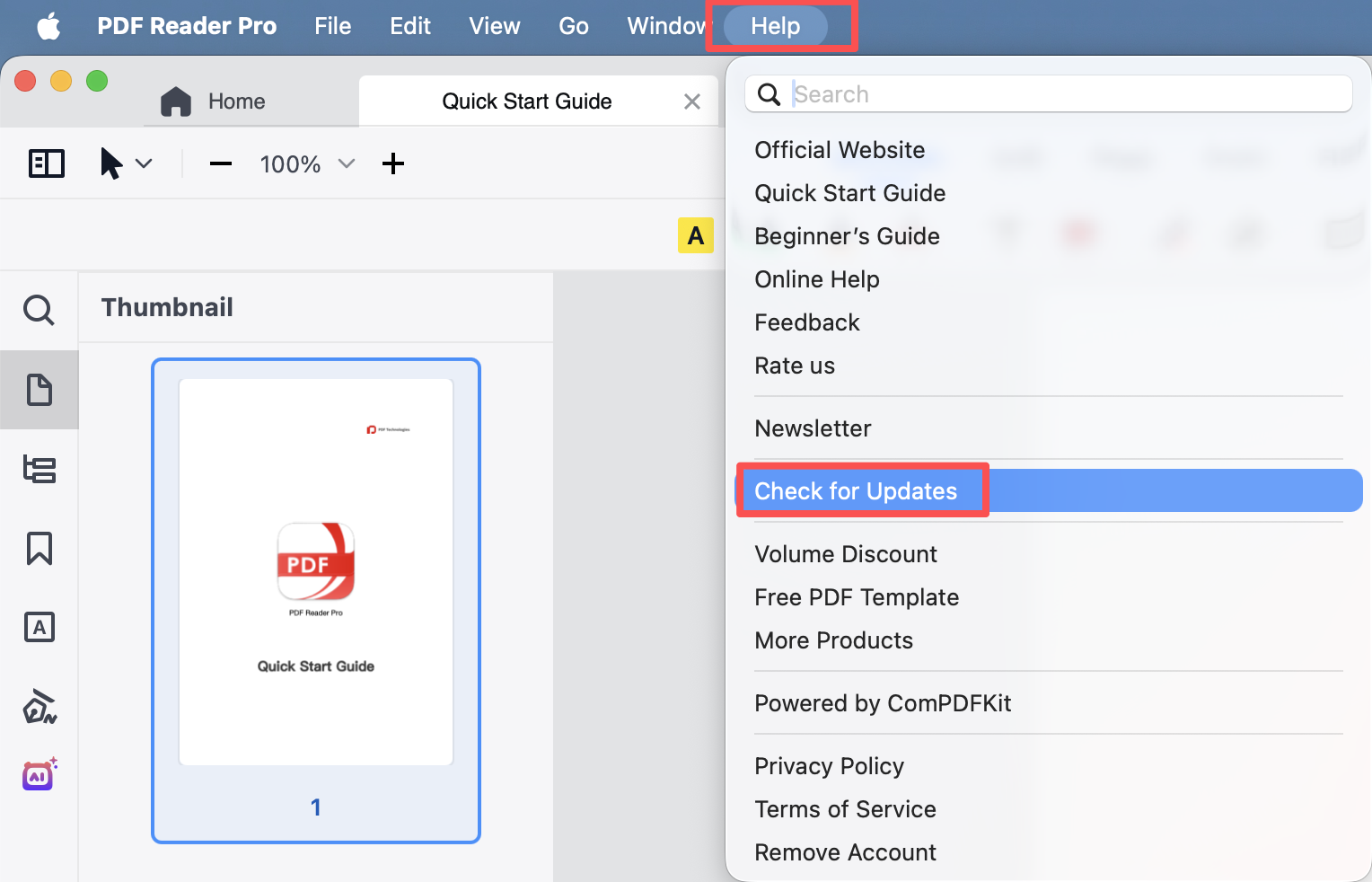Click the yellow highlight A icon

695,235
